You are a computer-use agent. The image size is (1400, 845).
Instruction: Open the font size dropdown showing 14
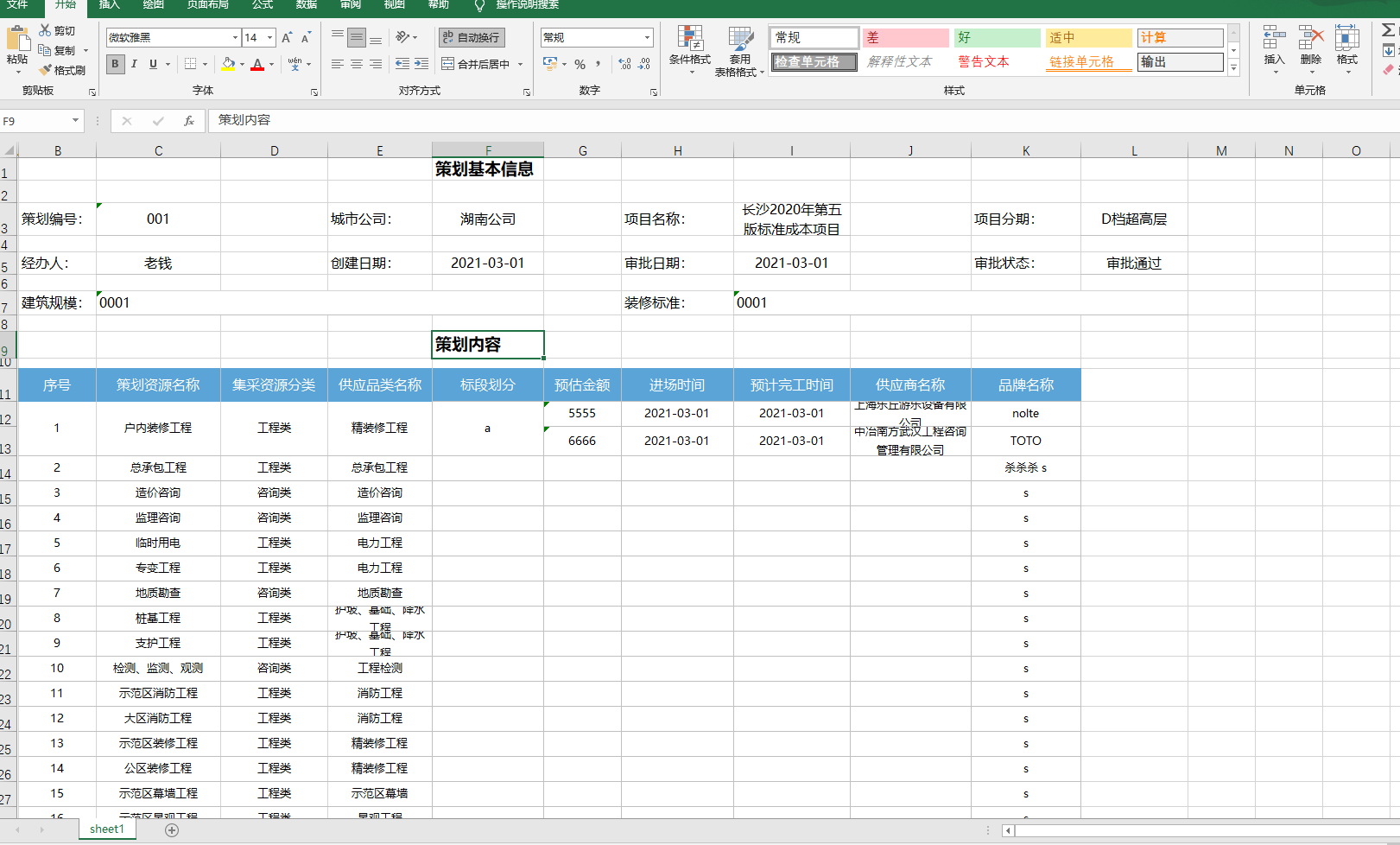click(270, 38)
